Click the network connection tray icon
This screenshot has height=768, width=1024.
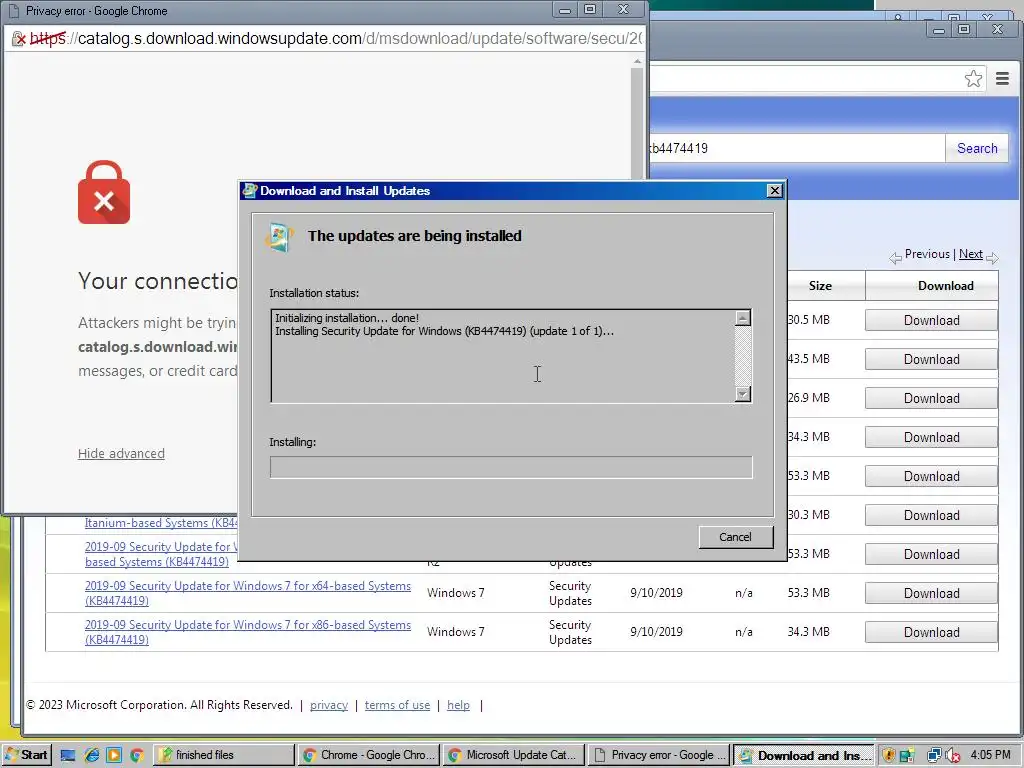pyautogui.click(x=934, y=756)
